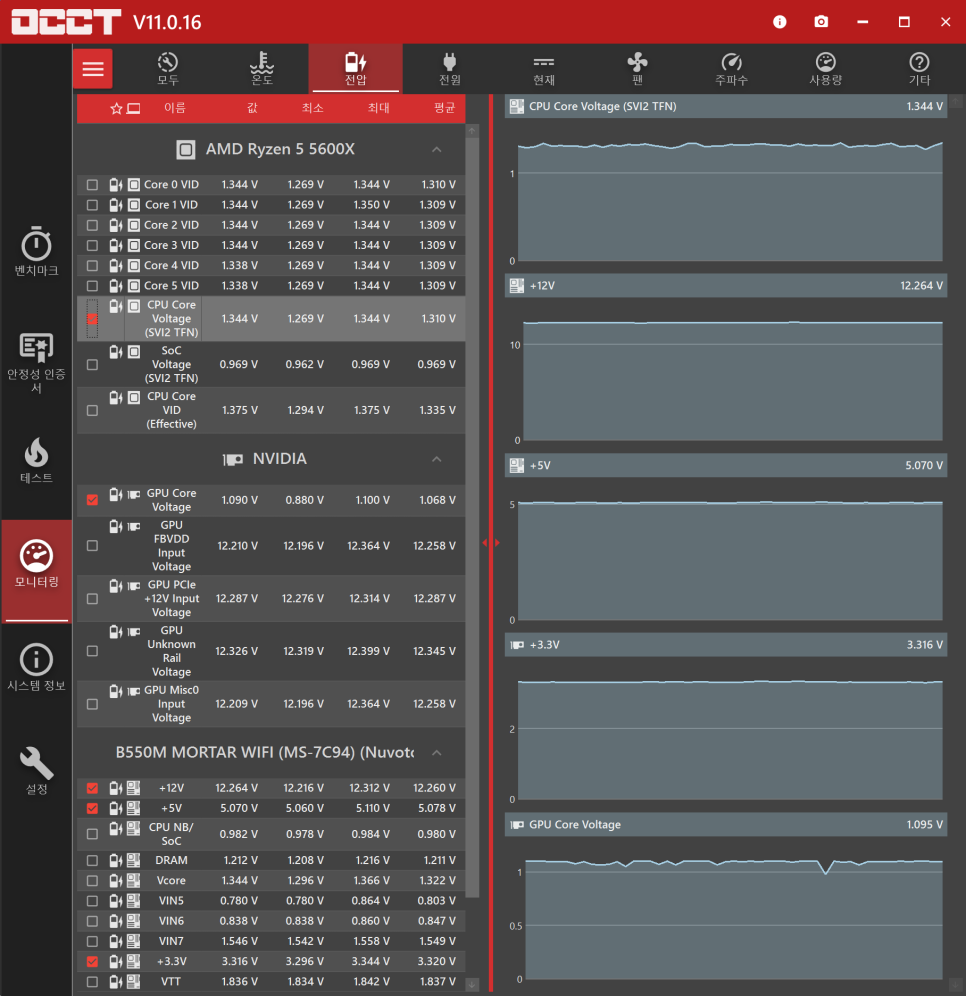
Task: Take a screenshot with camera icon
Action: (x=821, y=22)
